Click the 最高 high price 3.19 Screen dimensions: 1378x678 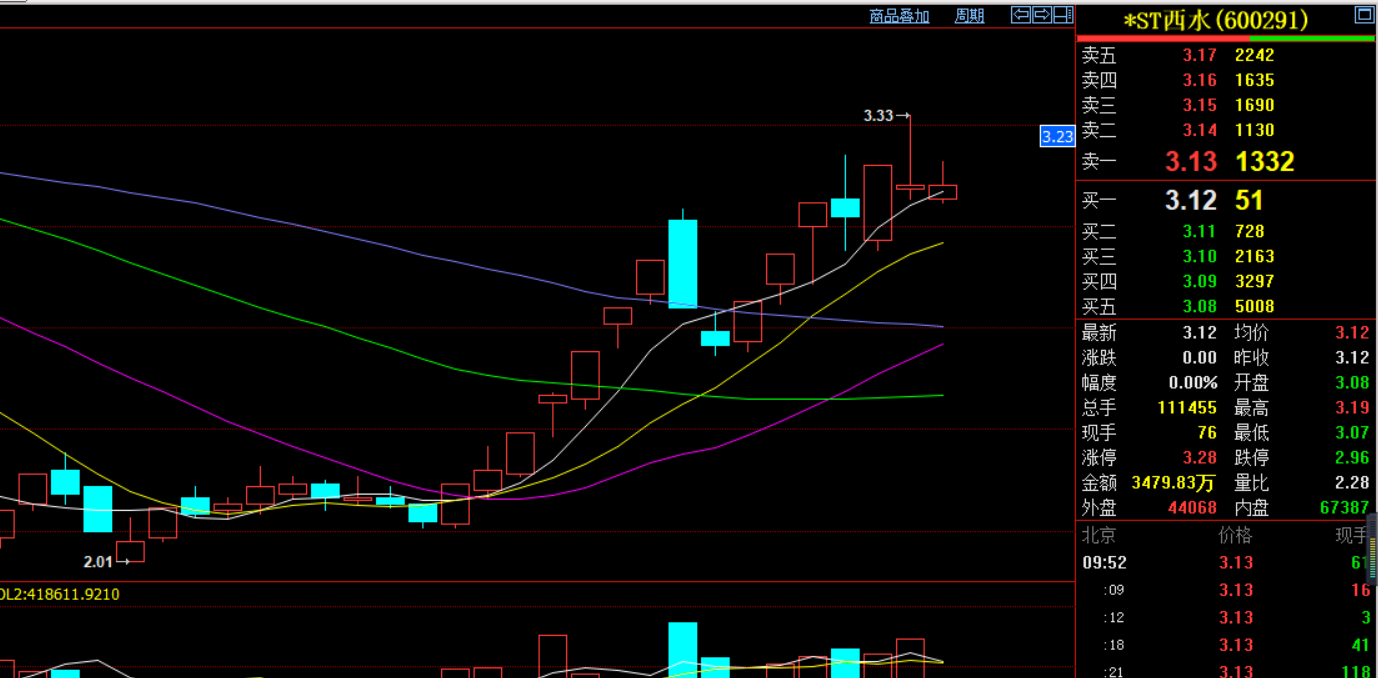[x=1352, y=408]
